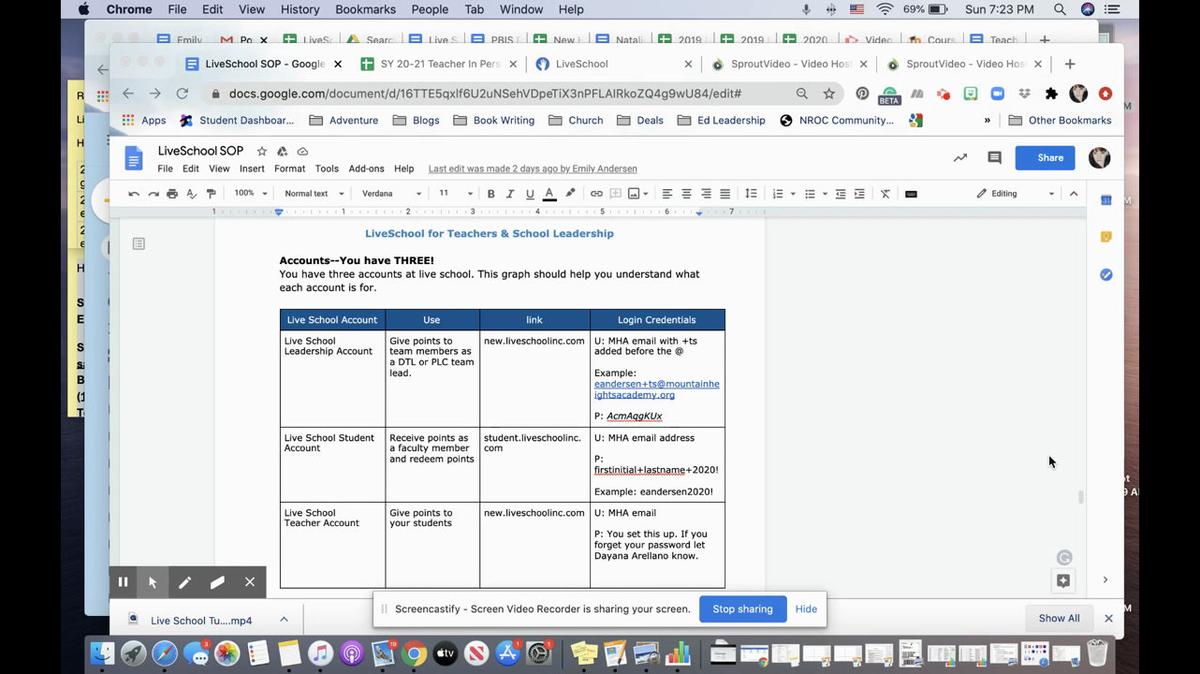Open Tasks in the side panel

tap(1106, 274)
